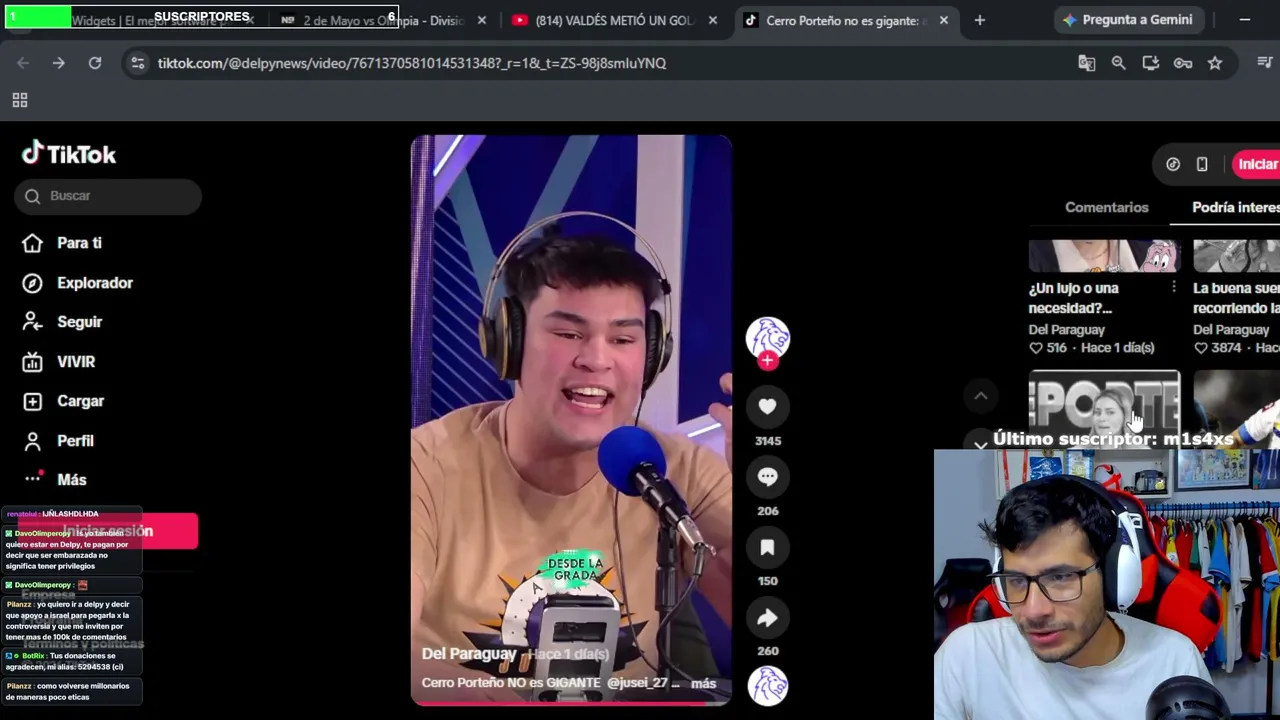
Task: Click the Iniciar login button at top right
Action: pos(1257,164)
